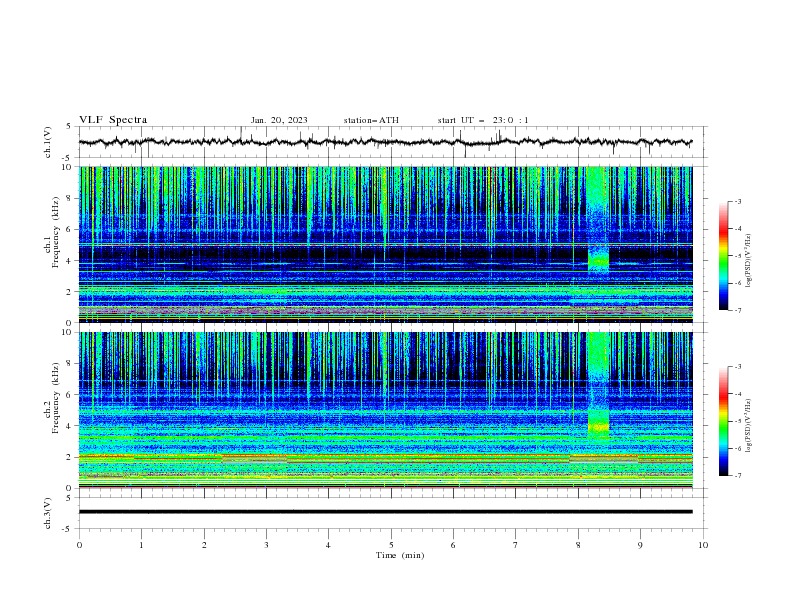Click the "ch.1(V)" waveform axis label

(x=48, y=142)
